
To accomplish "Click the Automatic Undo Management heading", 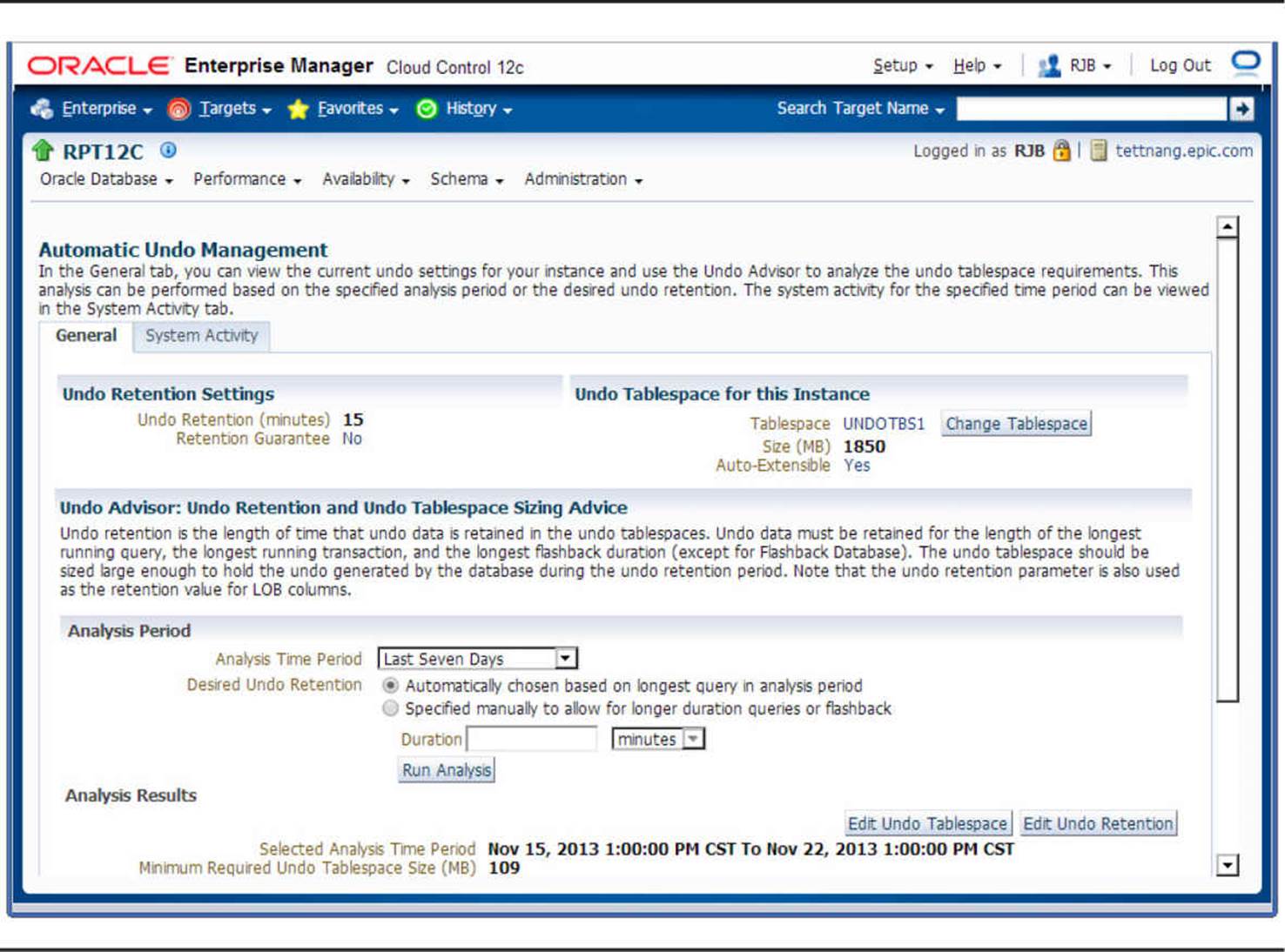I will (183, 250).
